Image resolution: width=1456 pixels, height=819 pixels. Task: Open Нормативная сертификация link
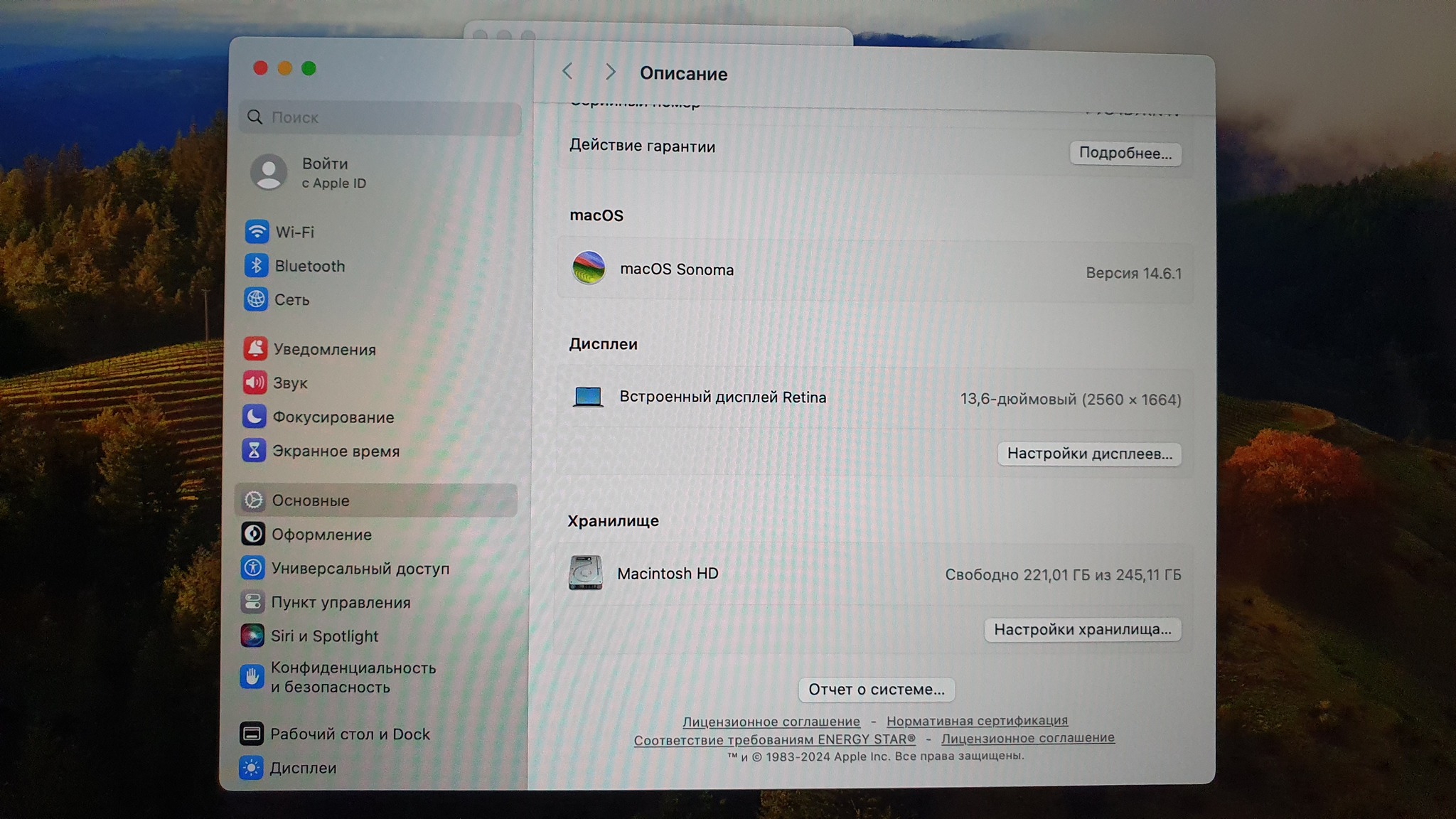click(977, 720)
